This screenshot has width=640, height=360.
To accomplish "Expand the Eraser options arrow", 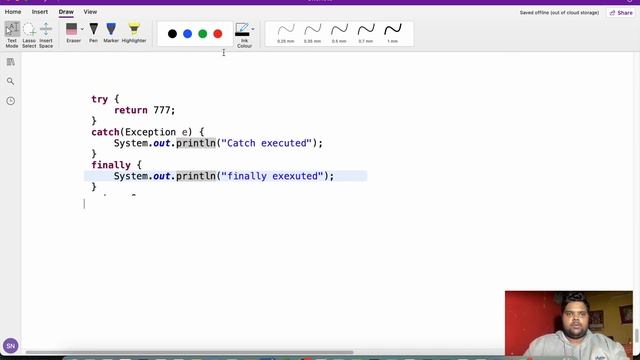I will [x=82, y=29].
